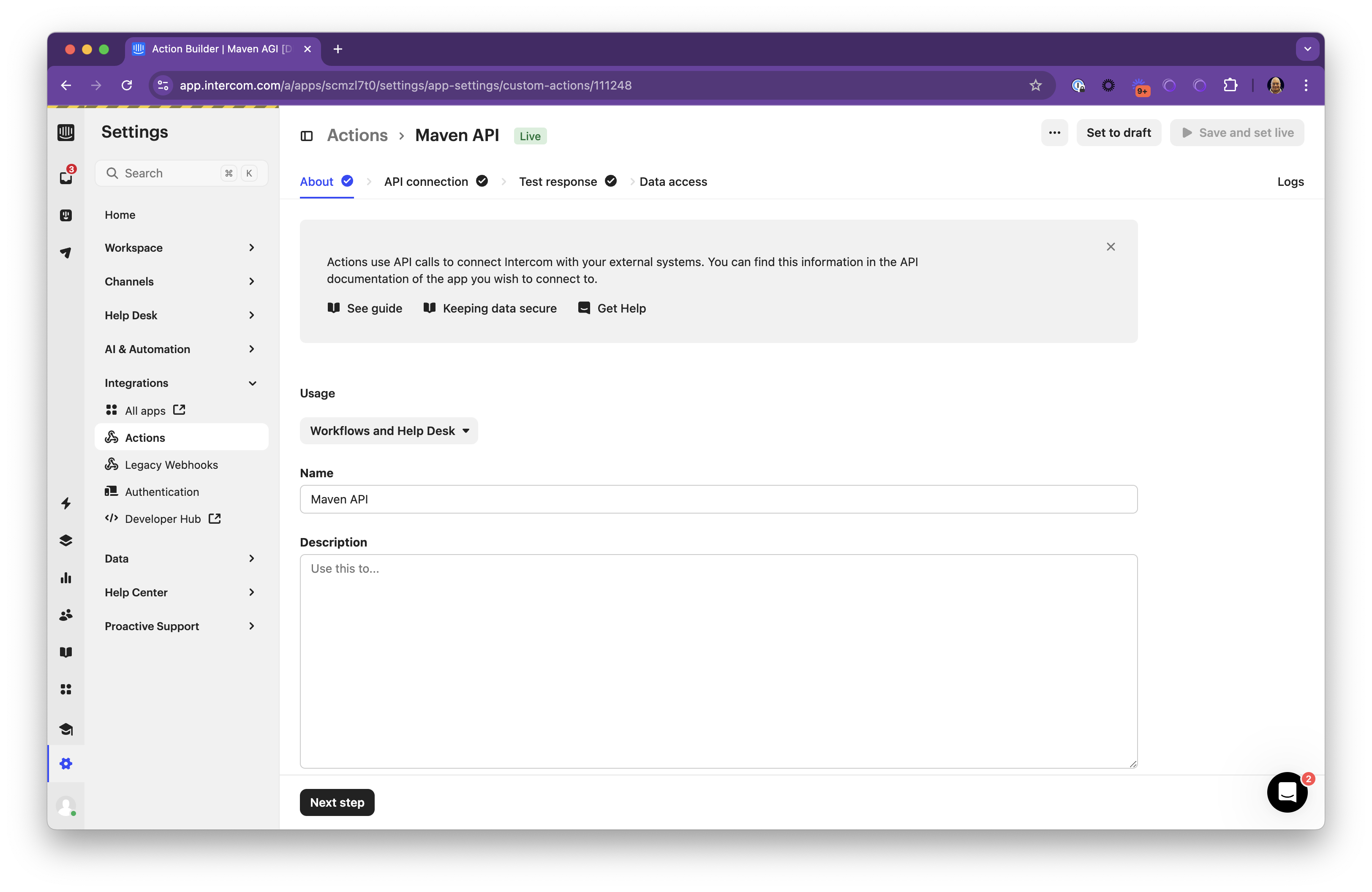Screen dimensions: 1372x892
Task: Open the Workflows and Help Desk dropdown
Action: tap(389, 430)
